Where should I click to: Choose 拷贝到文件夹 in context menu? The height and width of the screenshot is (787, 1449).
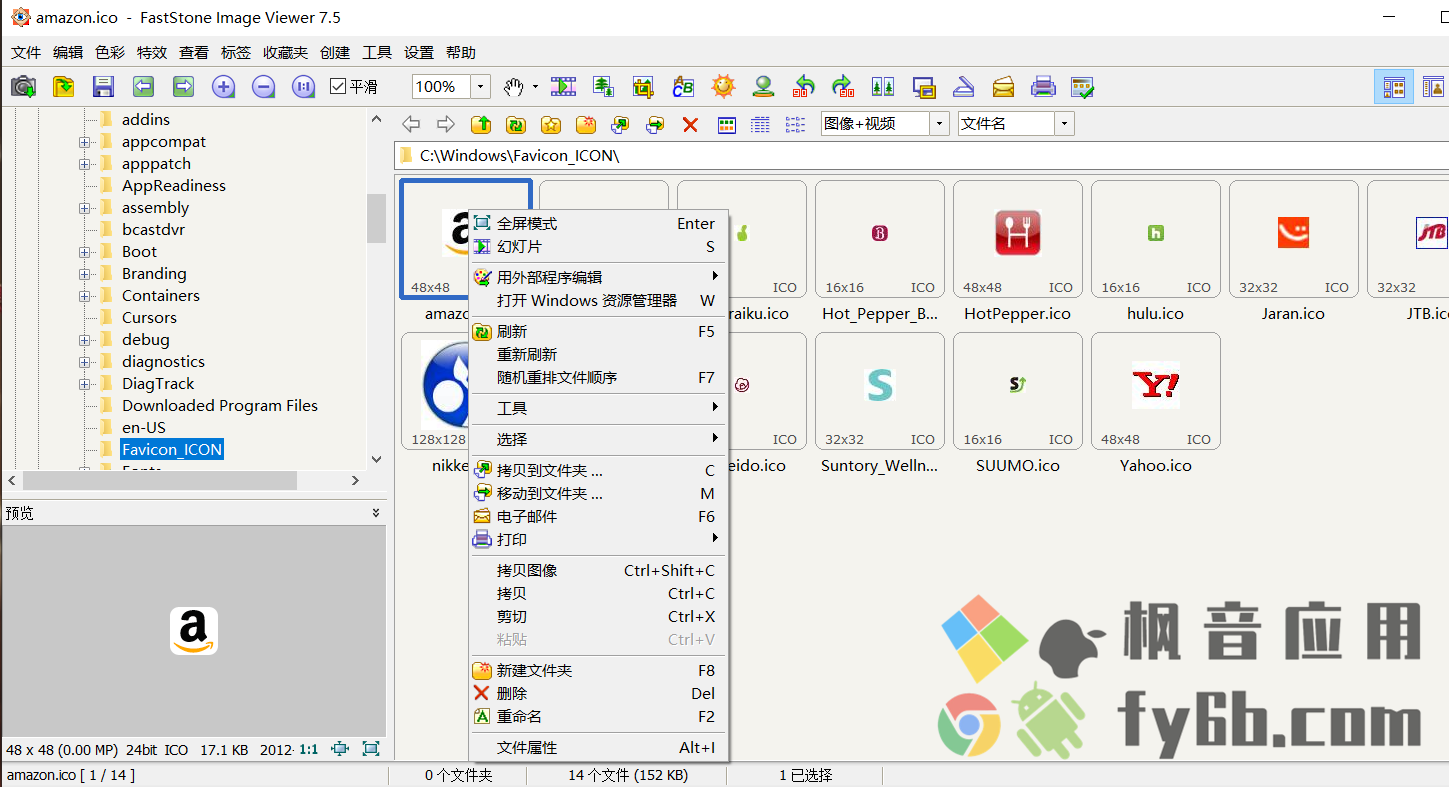point(598,470)
